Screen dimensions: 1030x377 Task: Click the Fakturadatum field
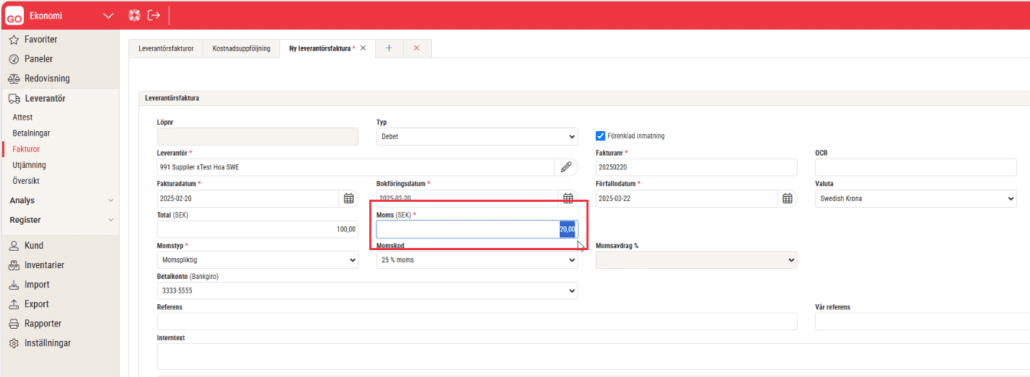click(x=248, y=198)
